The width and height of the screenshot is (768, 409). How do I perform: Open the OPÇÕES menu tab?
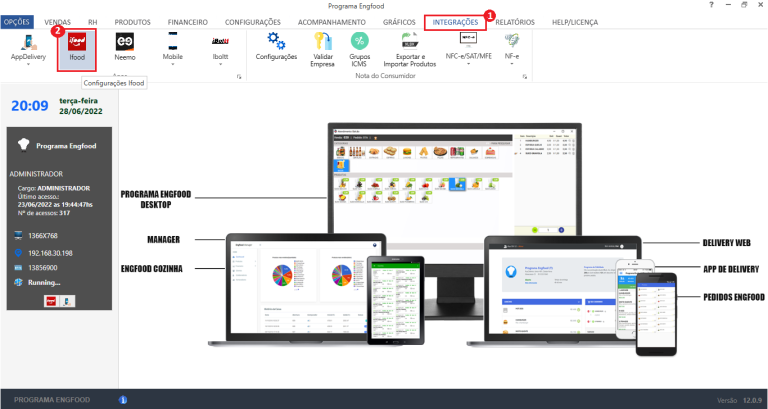tap(17, 22)
